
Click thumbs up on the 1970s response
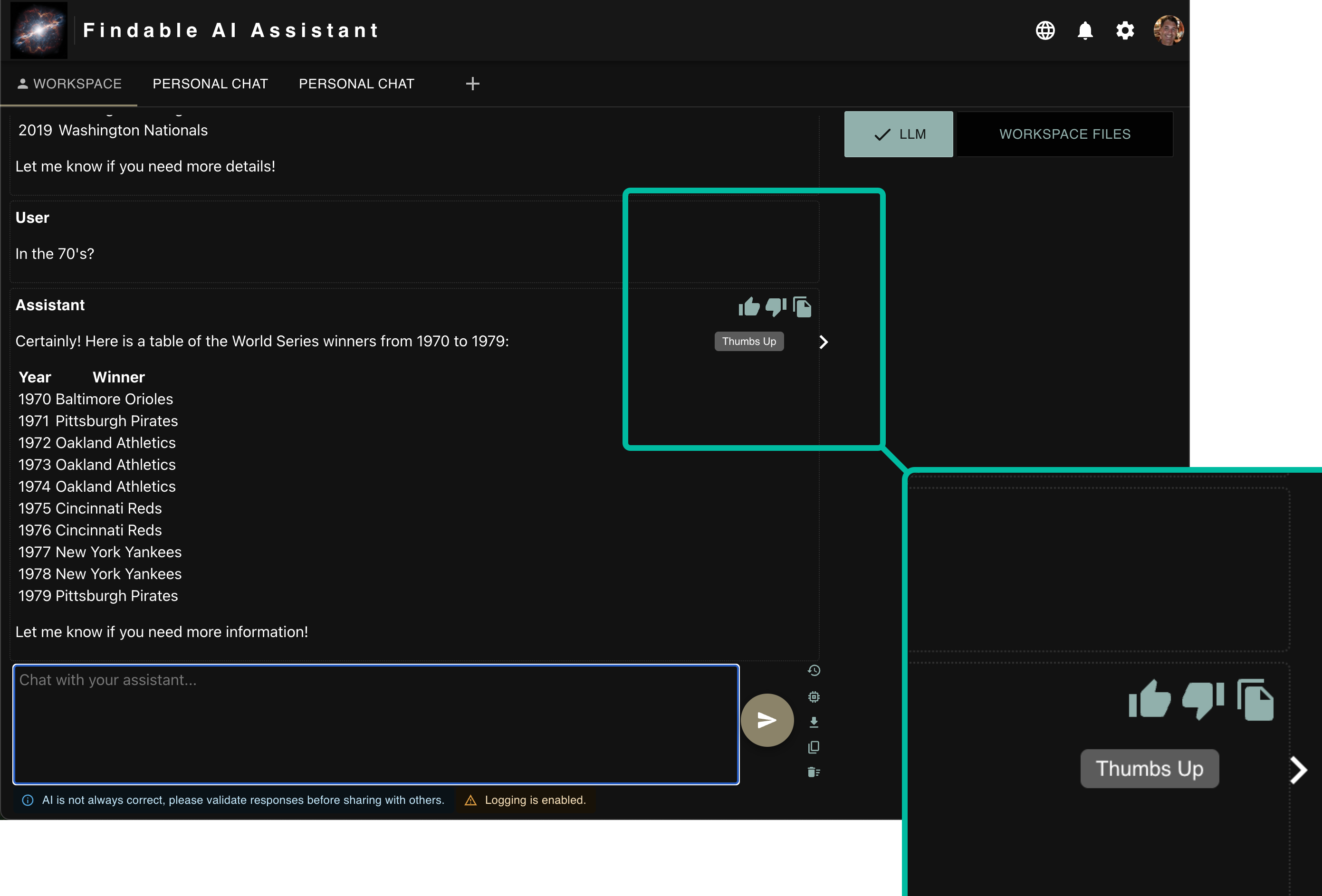(x=748, y=307)
